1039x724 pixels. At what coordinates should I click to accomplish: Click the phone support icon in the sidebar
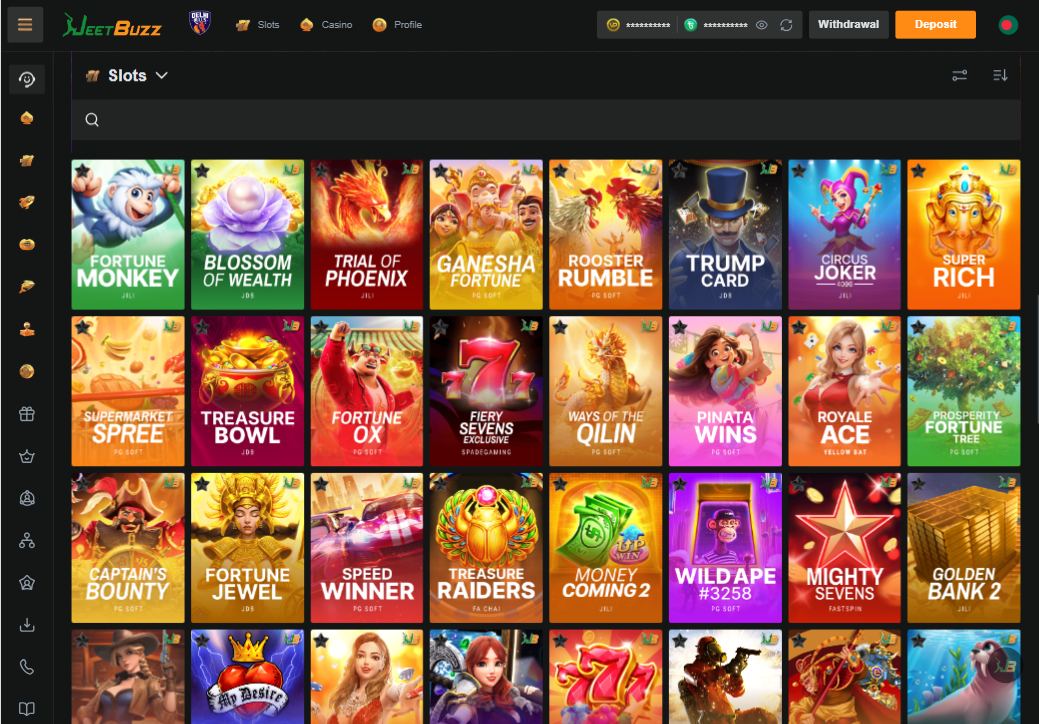(x=27, y=666)
